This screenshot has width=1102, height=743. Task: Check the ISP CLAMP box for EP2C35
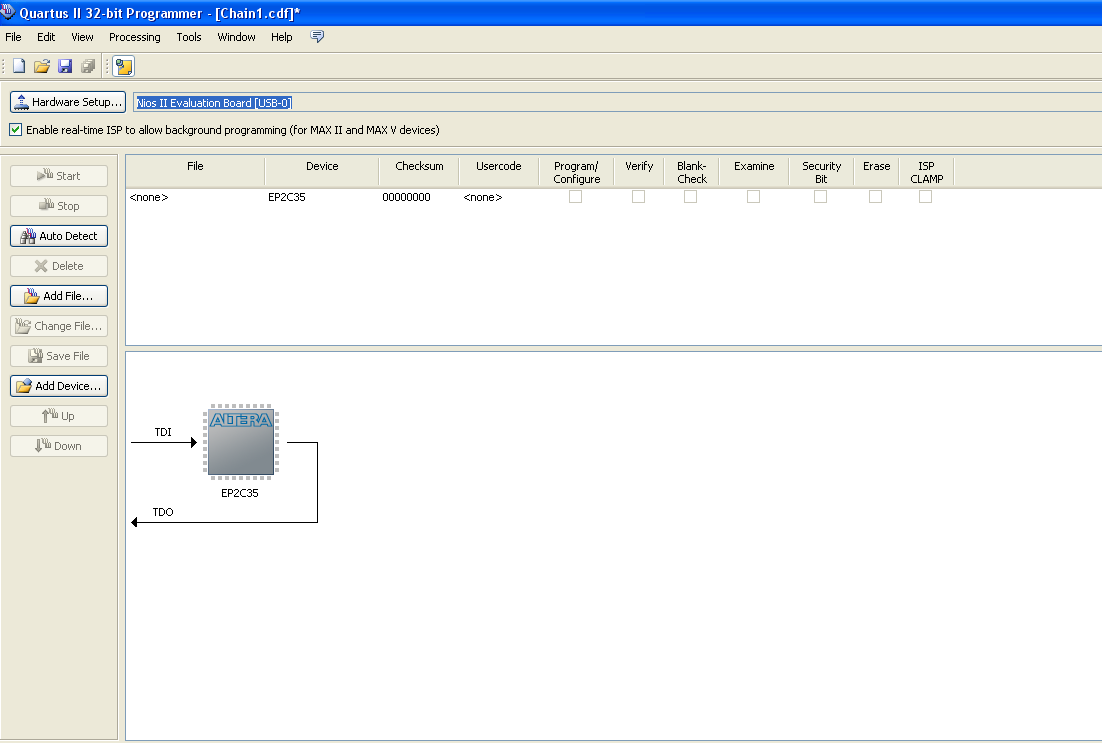point(926,197)
